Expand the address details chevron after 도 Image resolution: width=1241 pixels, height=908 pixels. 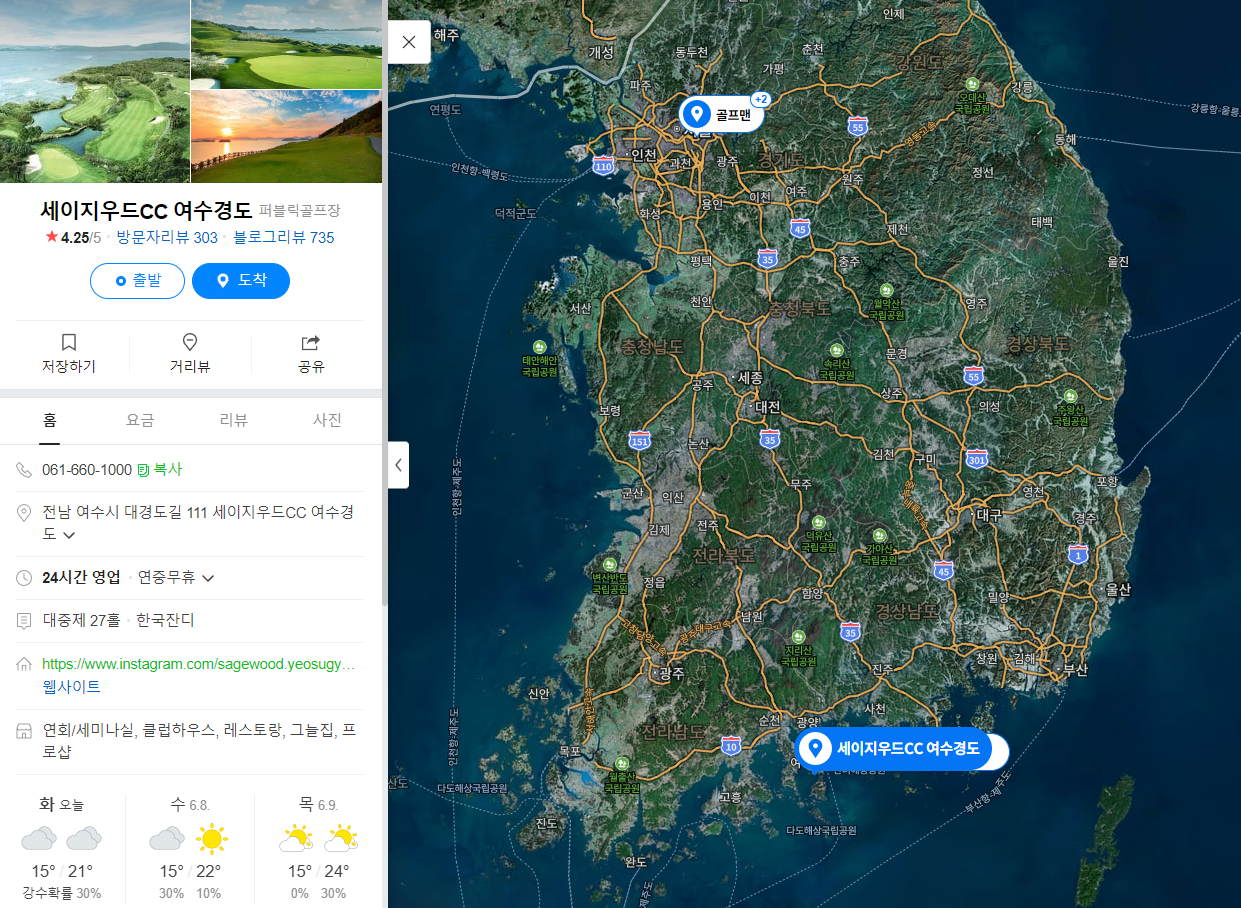69,535
